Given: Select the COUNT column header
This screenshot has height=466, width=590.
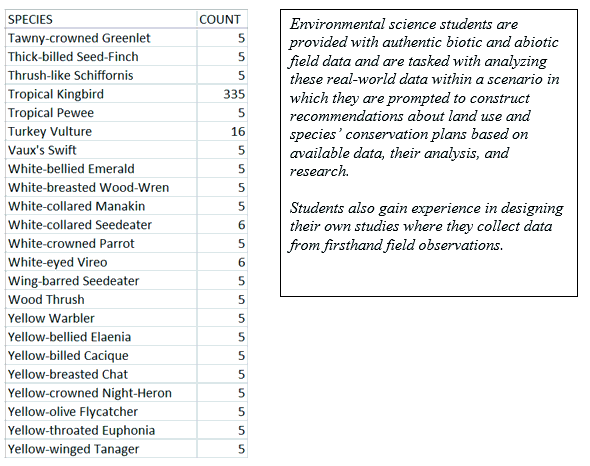Looking at the screenshot, I should coord(222,19).
